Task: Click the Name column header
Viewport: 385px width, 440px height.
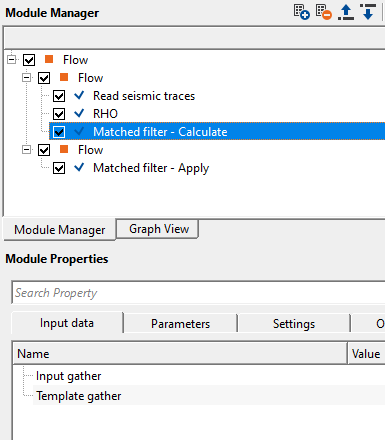Action: click(180, 354)
